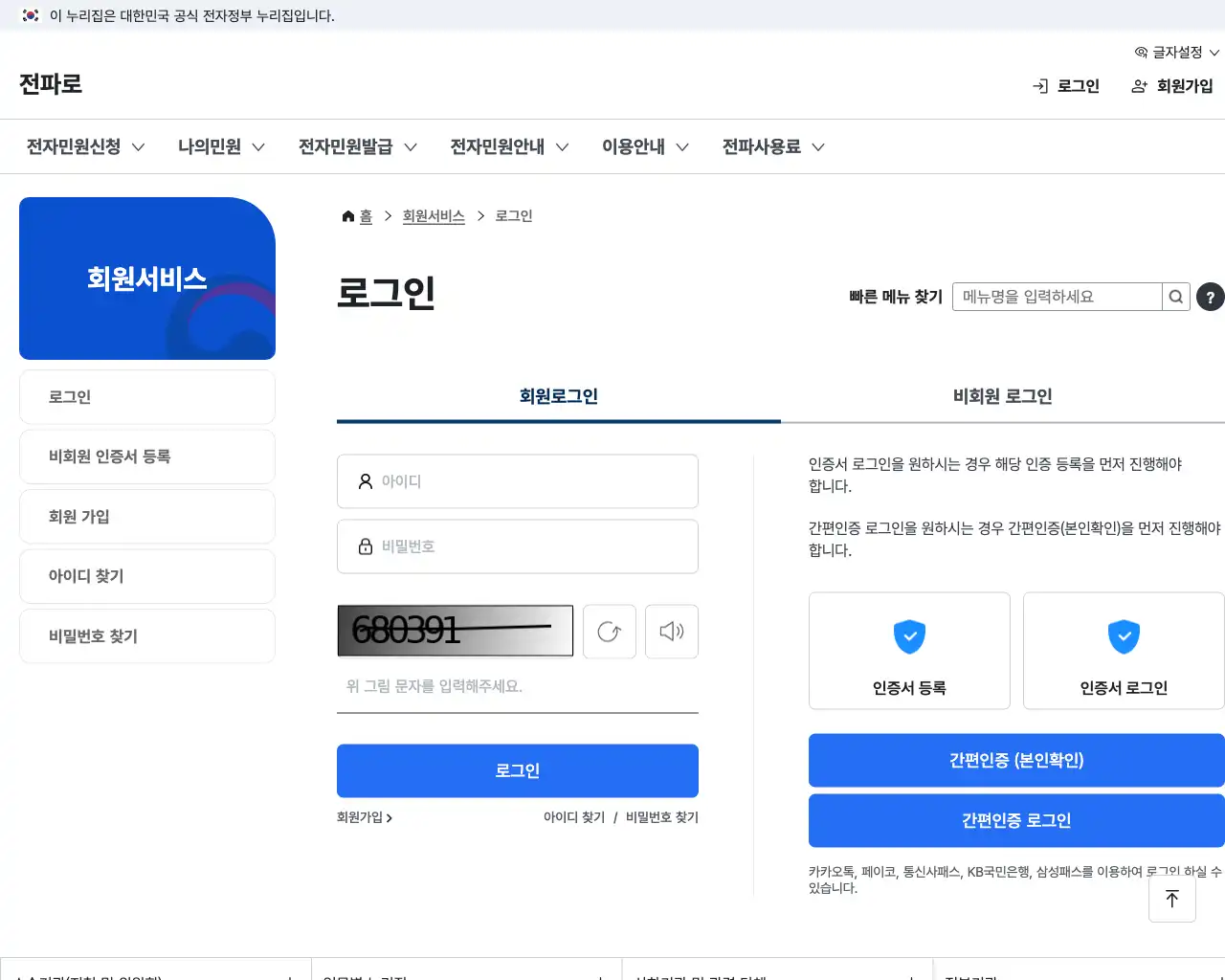
Task: Expand the 이용안내 menu
Action: point(645,146)
